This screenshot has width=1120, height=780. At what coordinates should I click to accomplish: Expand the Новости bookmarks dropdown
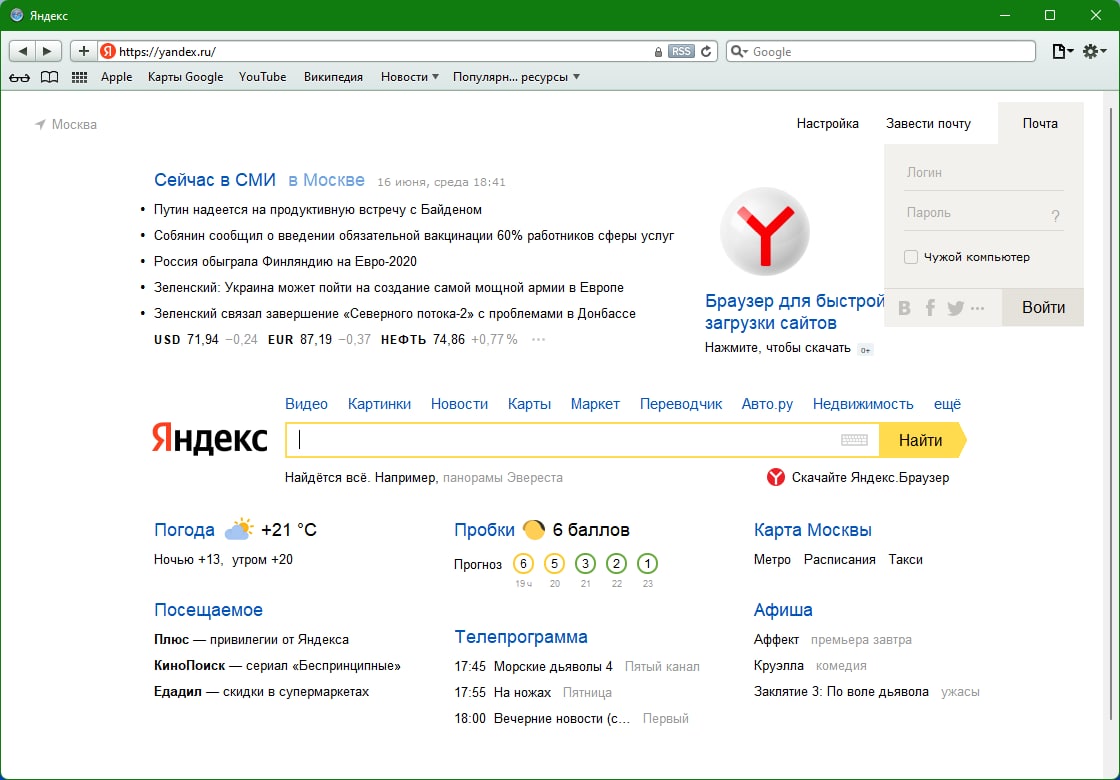(x=409, y=77)
